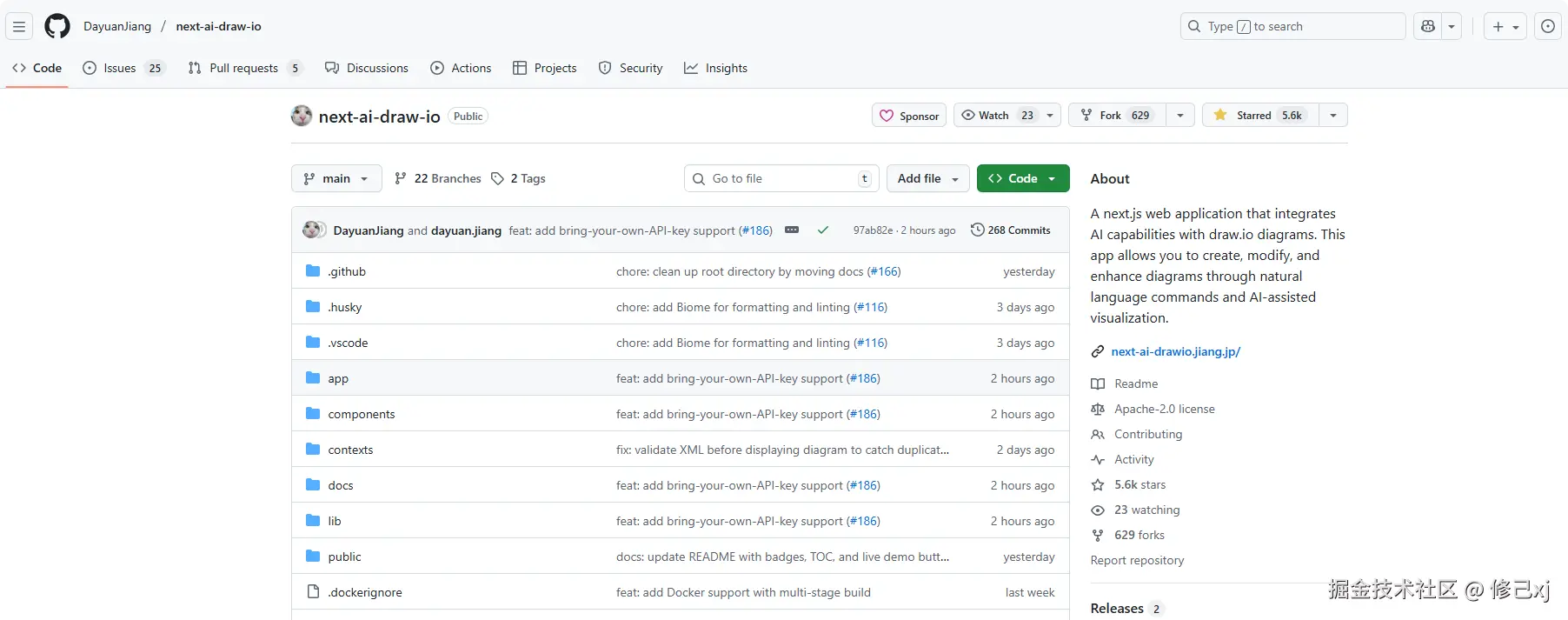The image size is (1568, 620).
Task: Toggle Starred button to unstar repository
Action: (1260, 116)
